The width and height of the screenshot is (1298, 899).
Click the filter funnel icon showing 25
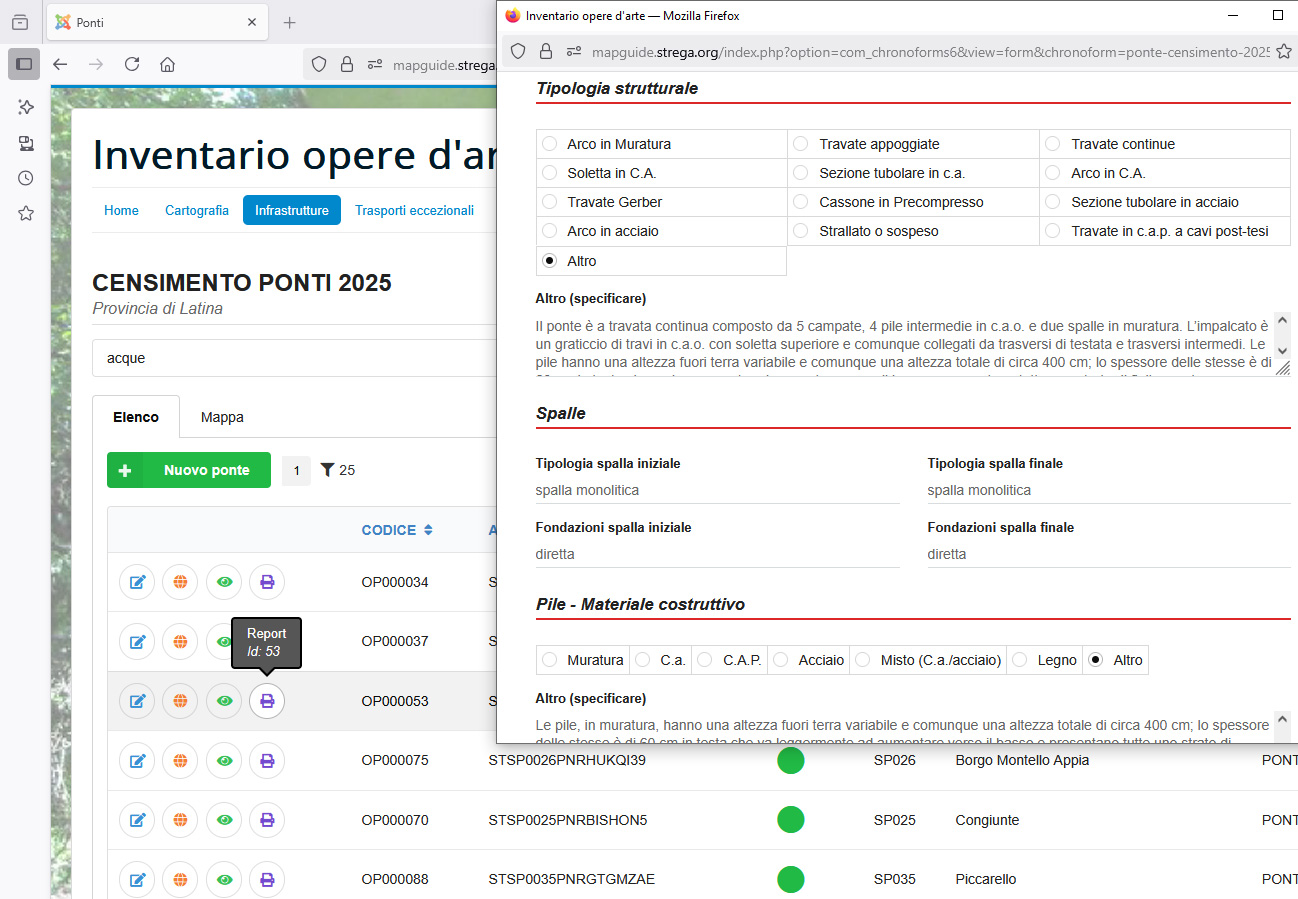[327, 470]
